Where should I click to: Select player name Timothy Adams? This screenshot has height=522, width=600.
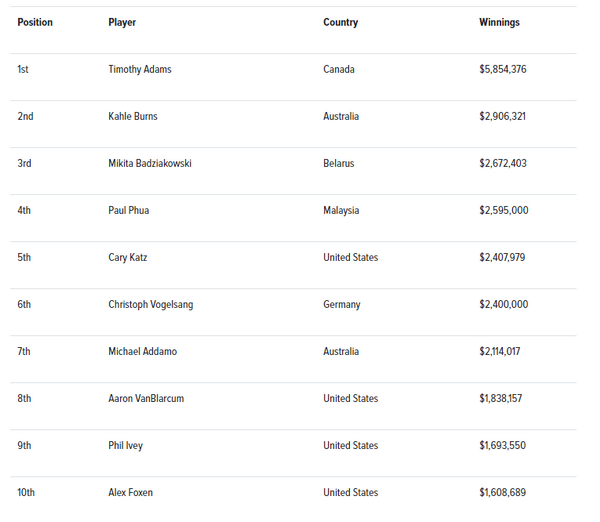coord(140,69)
